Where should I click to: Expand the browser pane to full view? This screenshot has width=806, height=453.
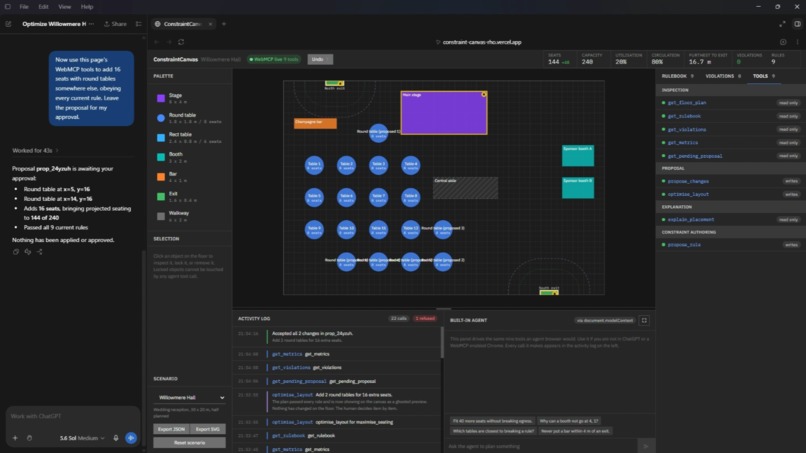point(782,24)
